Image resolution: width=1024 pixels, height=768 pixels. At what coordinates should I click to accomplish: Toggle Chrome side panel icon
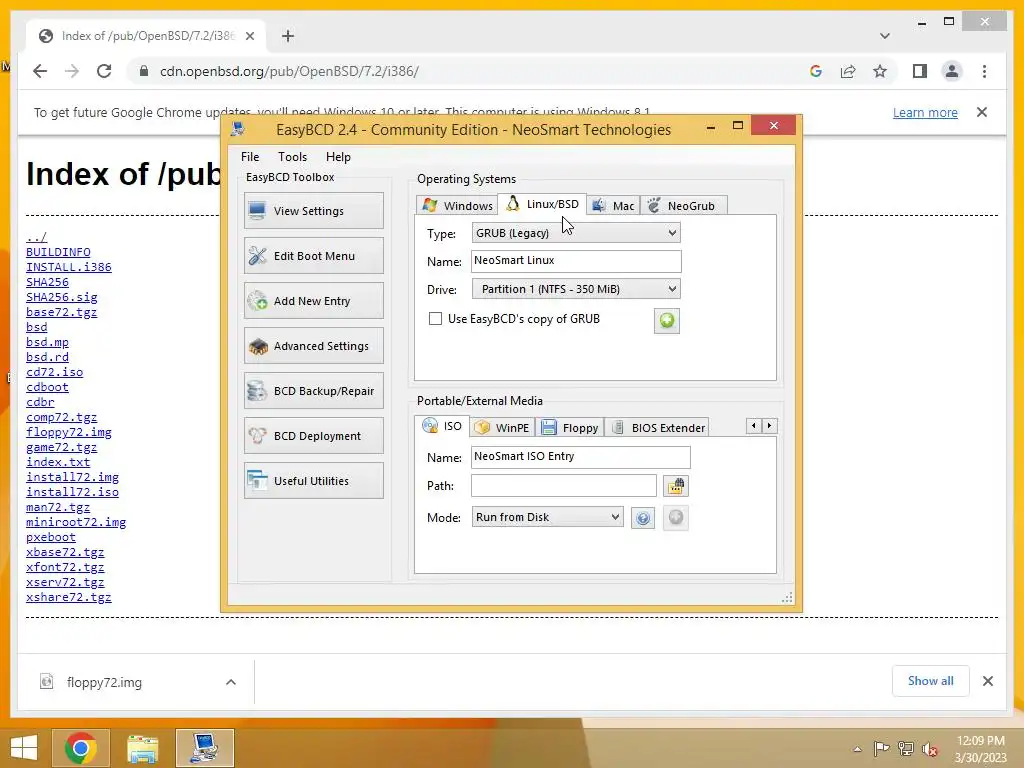(920, 71)
